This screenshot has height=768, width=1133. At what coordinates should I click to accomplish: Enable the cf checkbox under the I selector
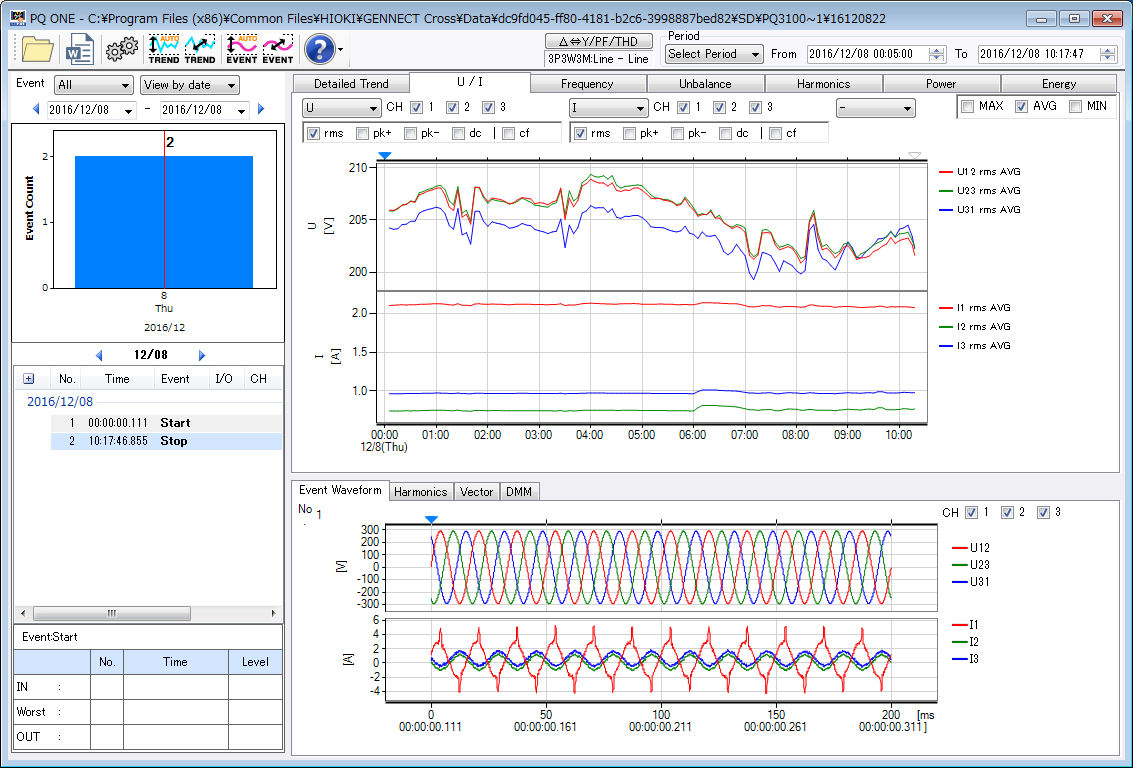pos(775,134)
